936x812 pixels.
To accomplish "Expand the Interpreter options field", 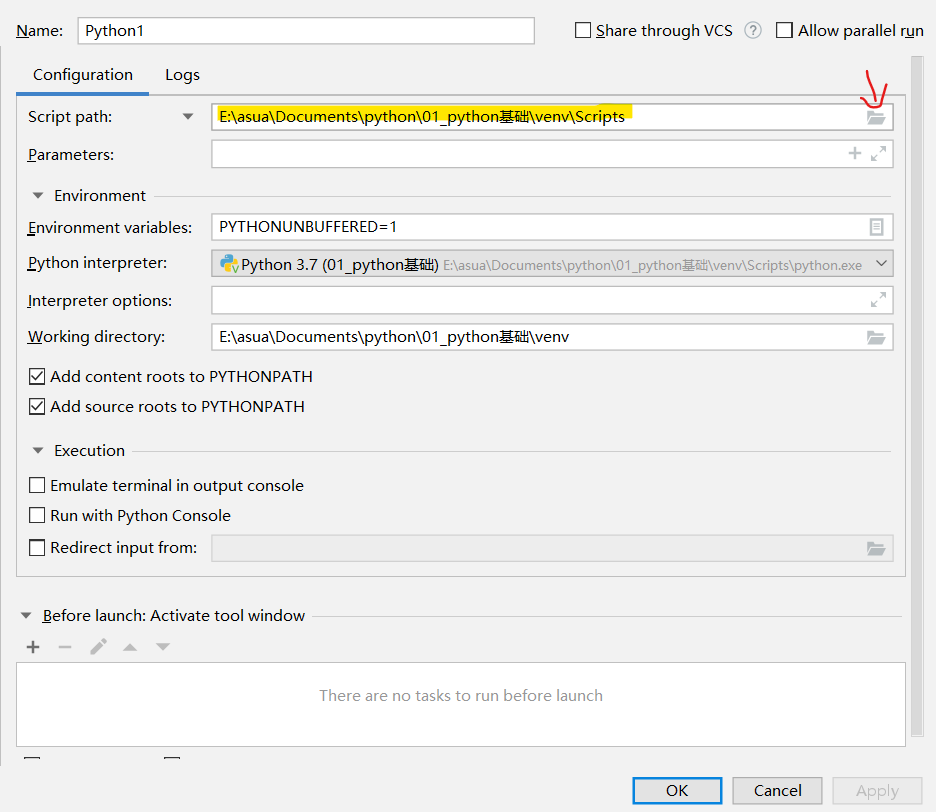I will tap(878, 300).
